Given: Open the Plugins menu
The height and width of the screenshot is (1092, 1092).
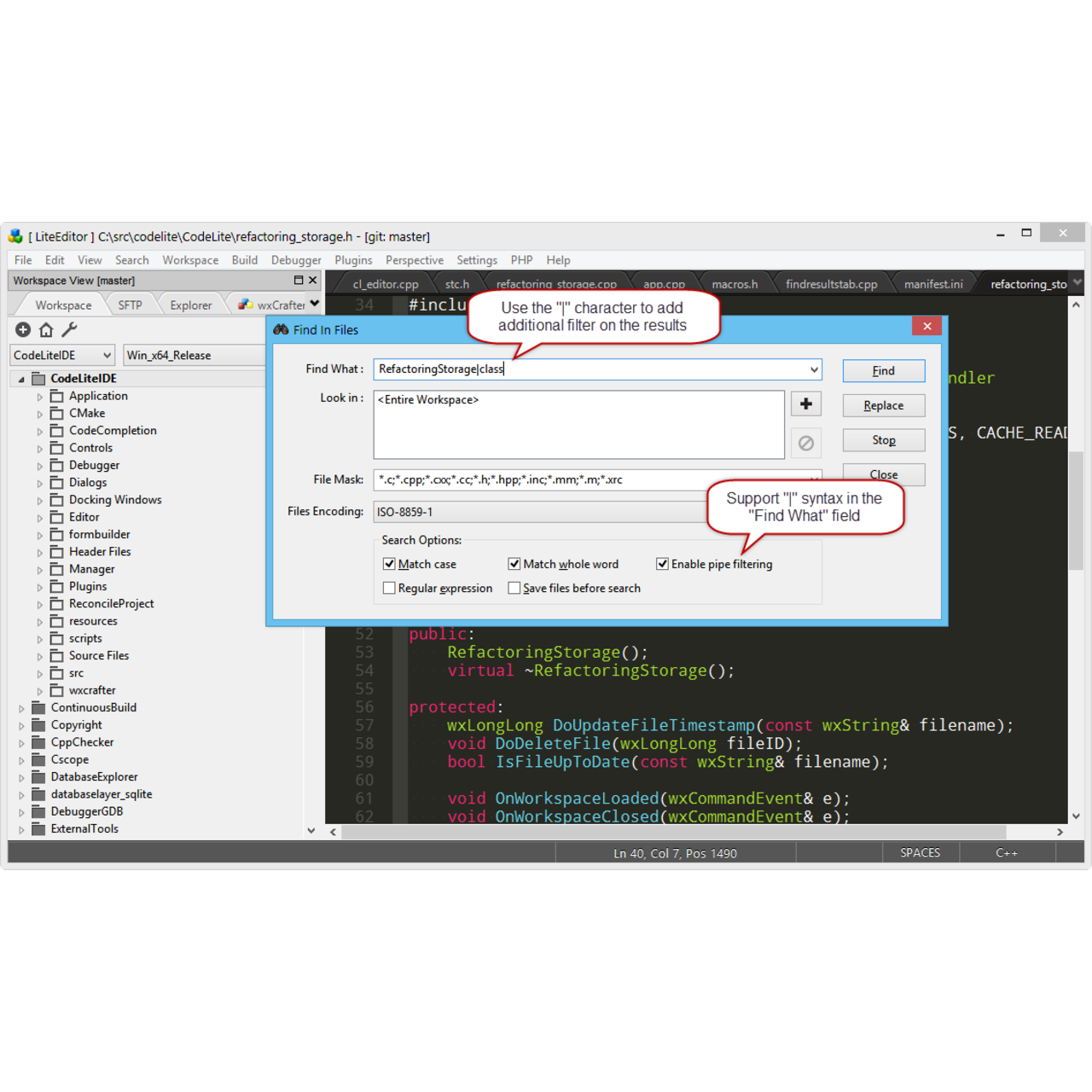Looking at the screenshot, I should click(353, 260).
